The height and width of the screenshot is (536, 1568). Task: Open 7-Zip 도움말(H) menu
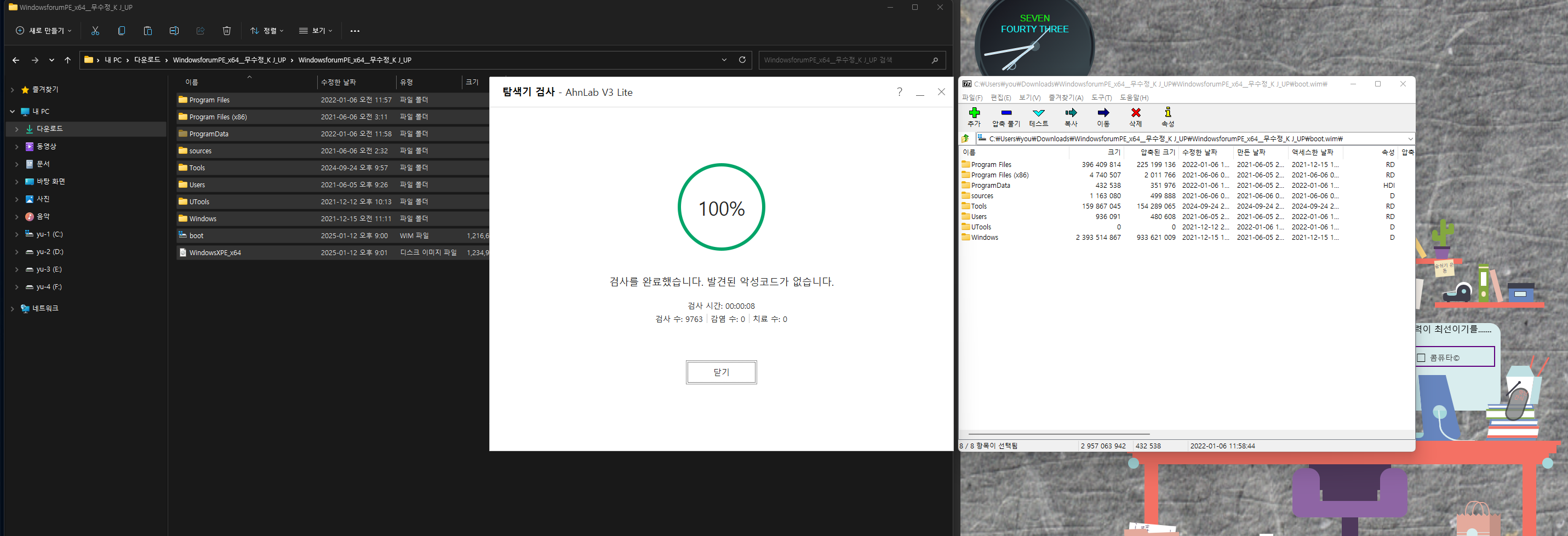1134,98
